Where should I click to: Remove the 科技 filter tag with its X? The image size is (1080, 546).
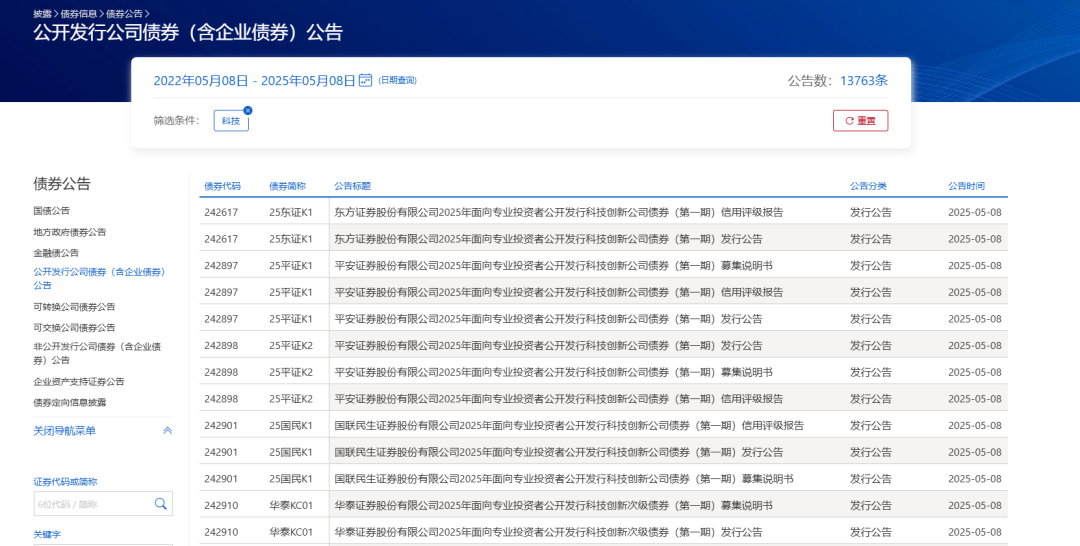click(248, 110)
